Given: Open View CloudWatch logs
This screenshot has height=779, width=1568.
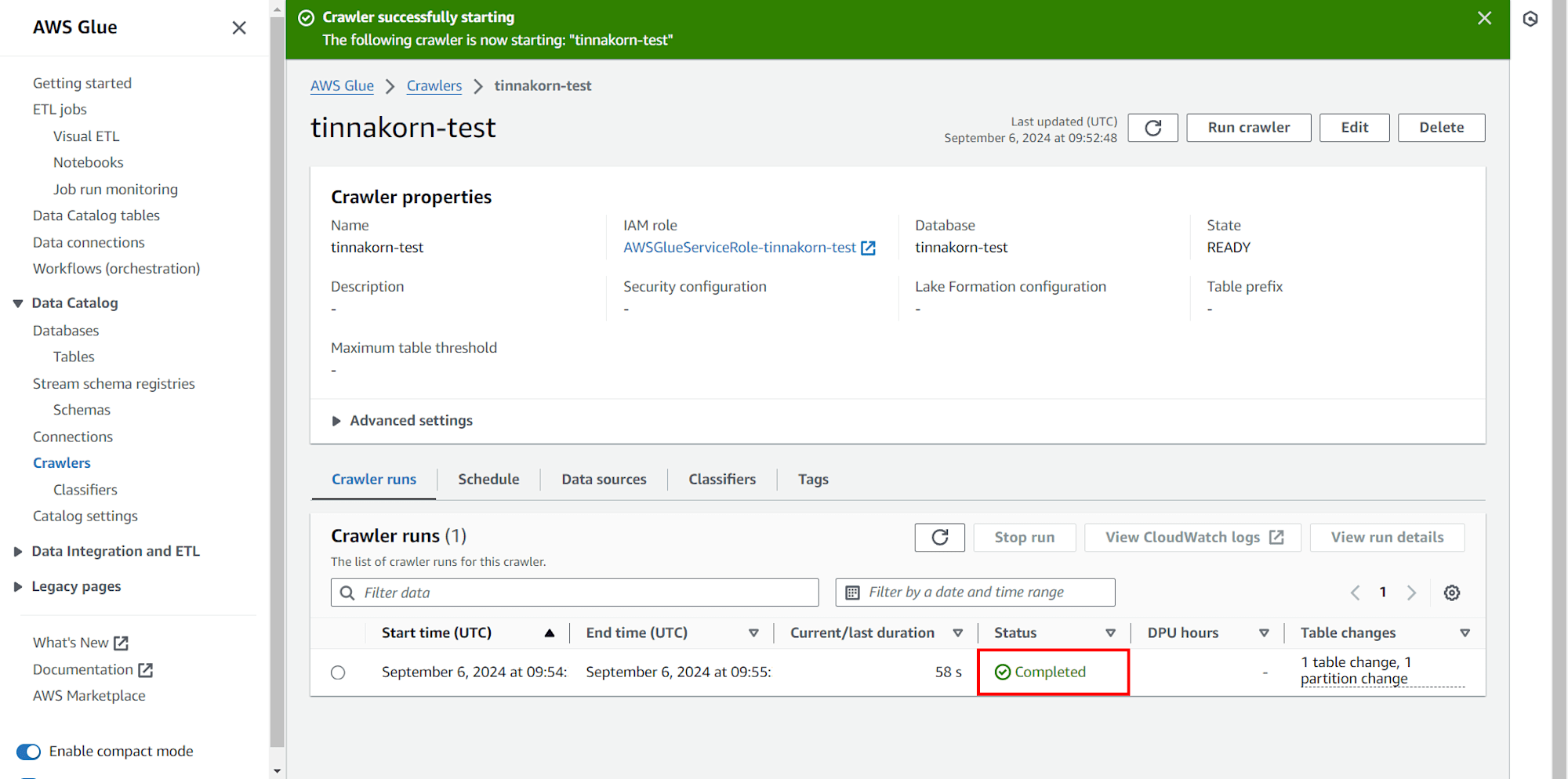Looking at the screenshot, I should tap(1192, 538).
